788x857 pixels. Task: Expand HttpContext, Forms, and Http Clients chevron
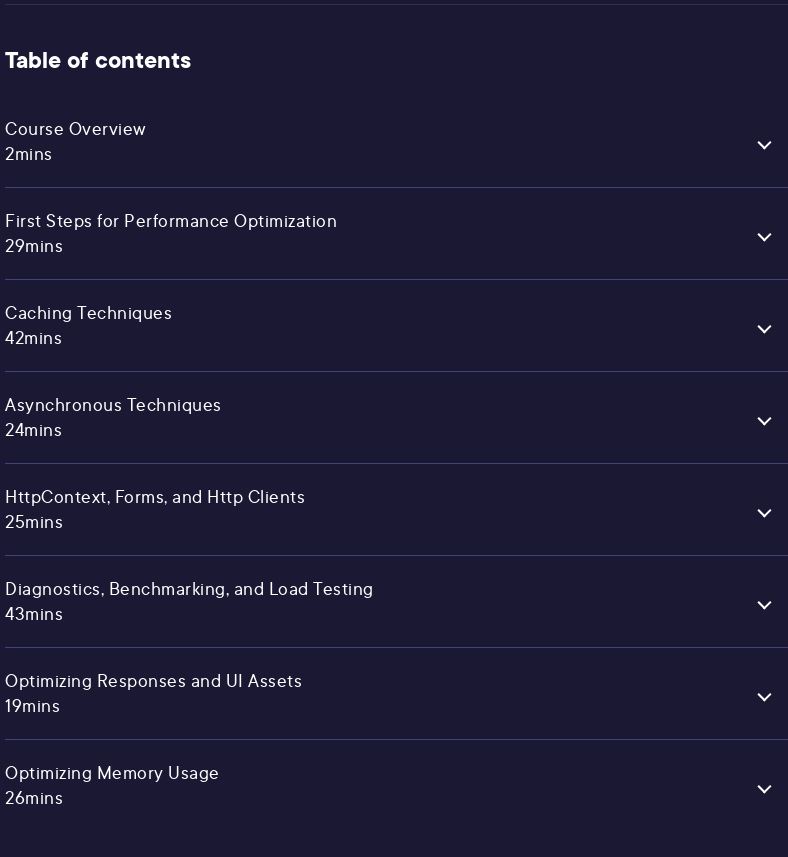click(764, 513)
